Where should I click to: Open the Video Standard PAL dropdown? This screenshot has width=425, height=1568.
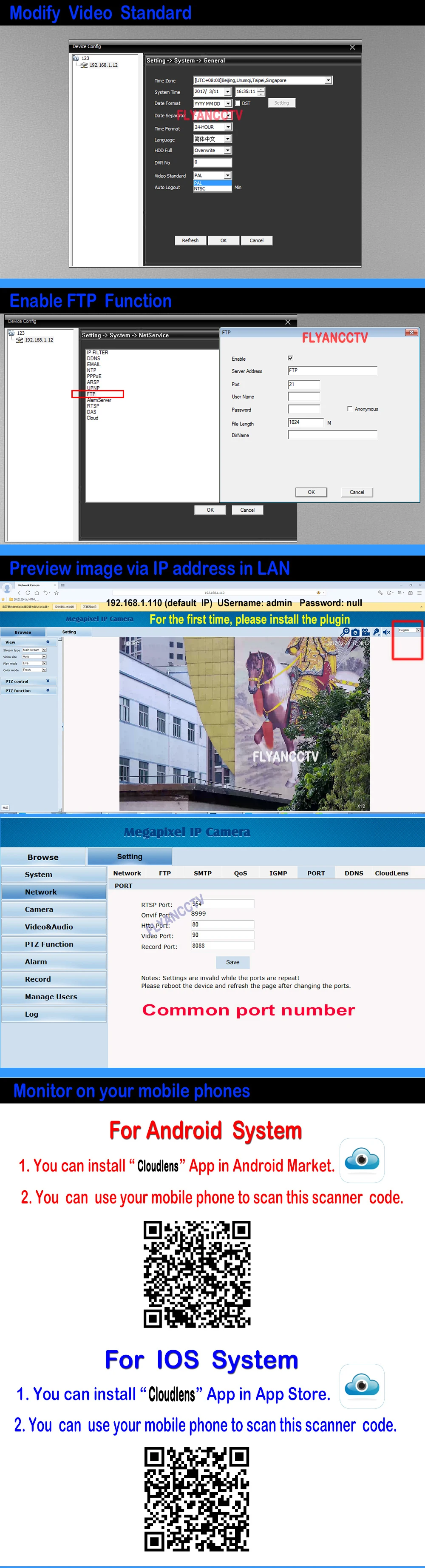[x=228, y=175]
